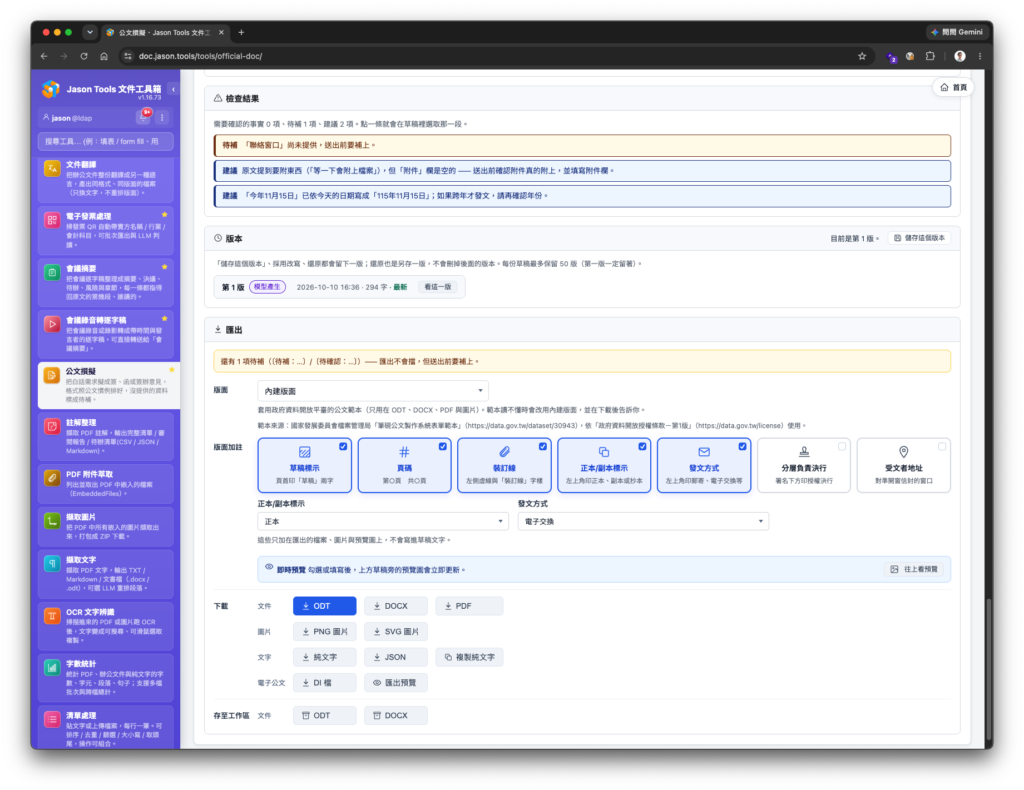This screenshot has height=790, width=1024.
Task: Click the 往上看預覽 button
Action: [x=914, y=569]
